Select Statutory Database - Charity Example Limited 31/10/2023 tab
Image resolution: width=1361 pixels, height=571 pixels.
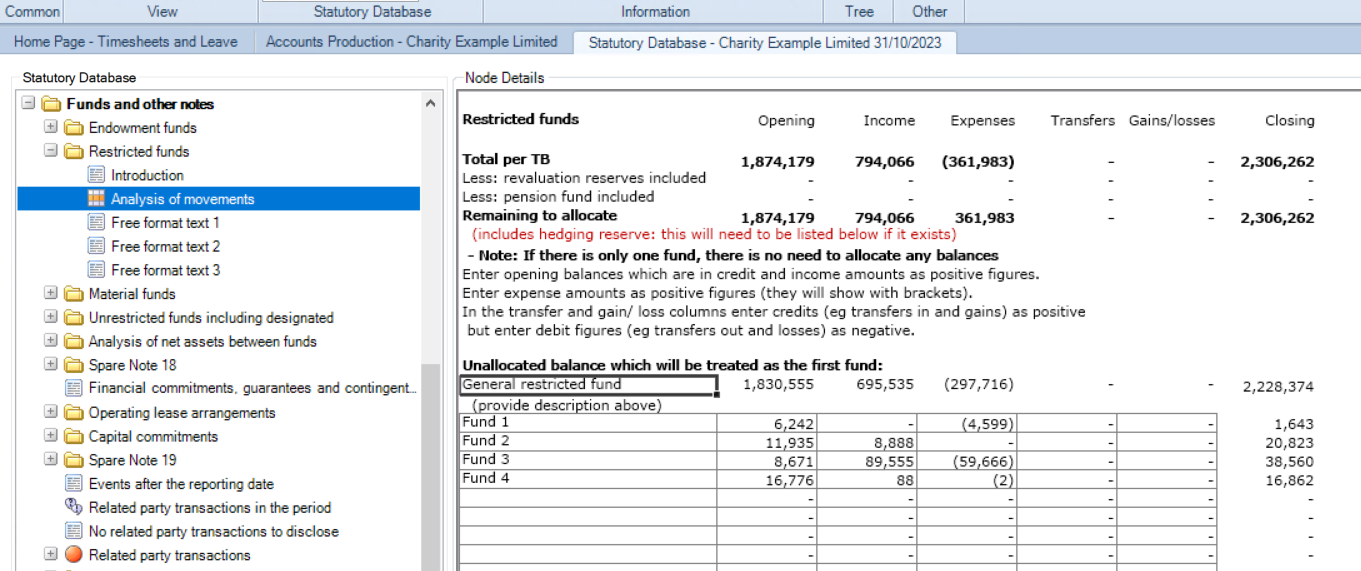765,43
